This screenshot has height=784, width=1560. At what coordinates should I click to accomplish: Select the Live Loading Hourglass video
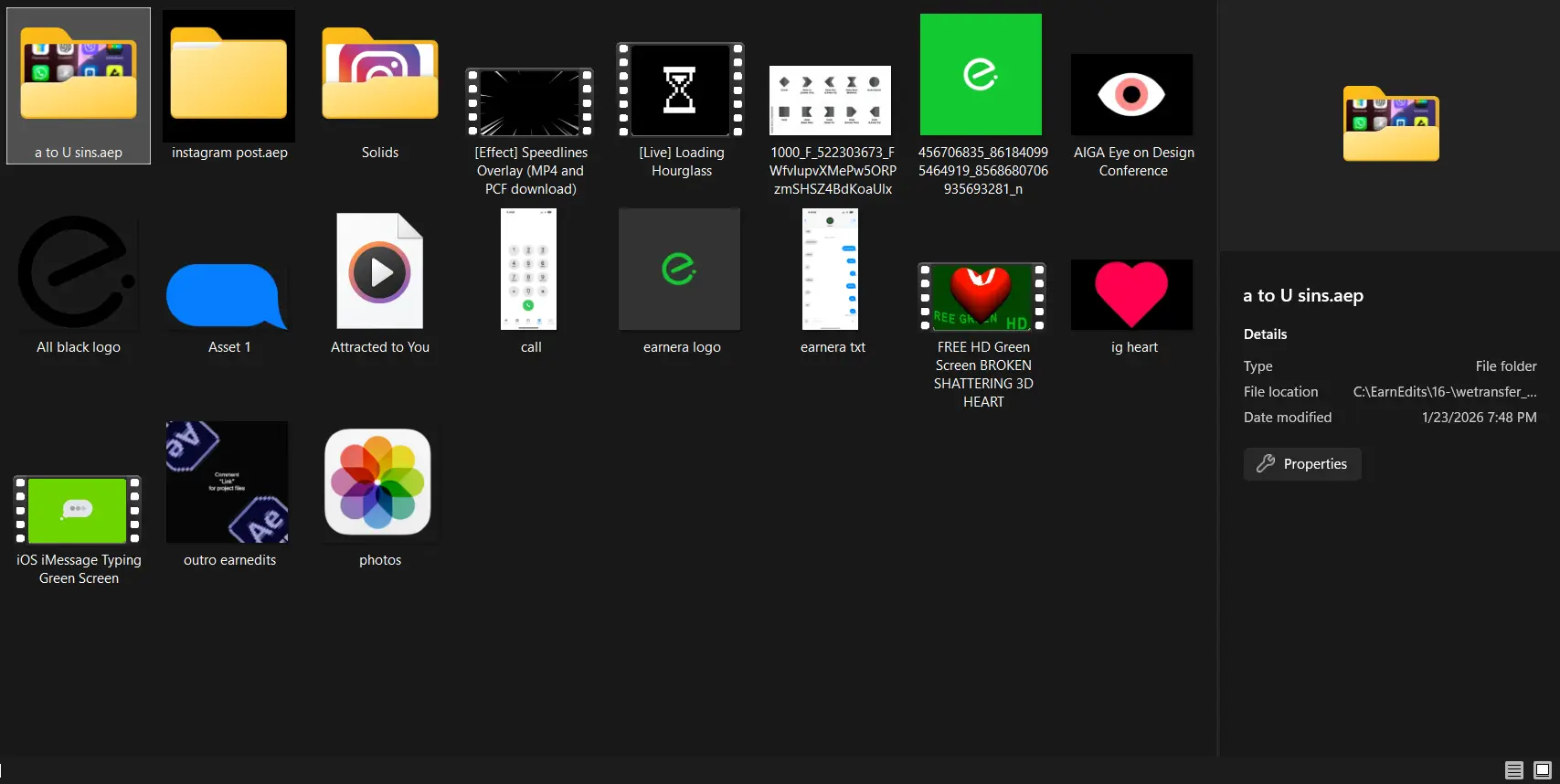[x=681, y=91]
